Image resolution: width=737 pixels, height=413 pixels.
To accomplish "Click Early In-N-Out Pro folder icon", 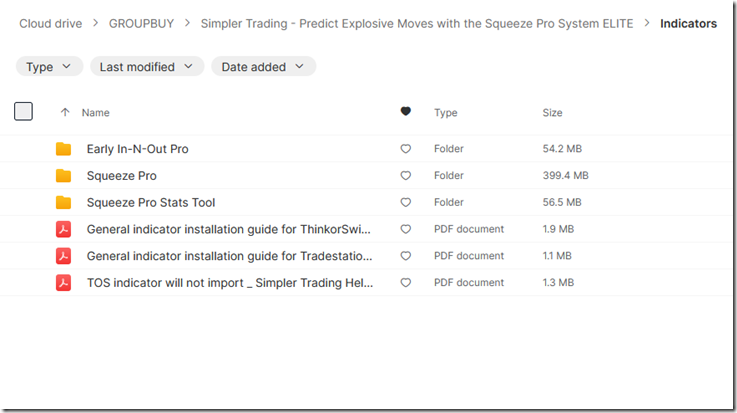I will point(63,149).
